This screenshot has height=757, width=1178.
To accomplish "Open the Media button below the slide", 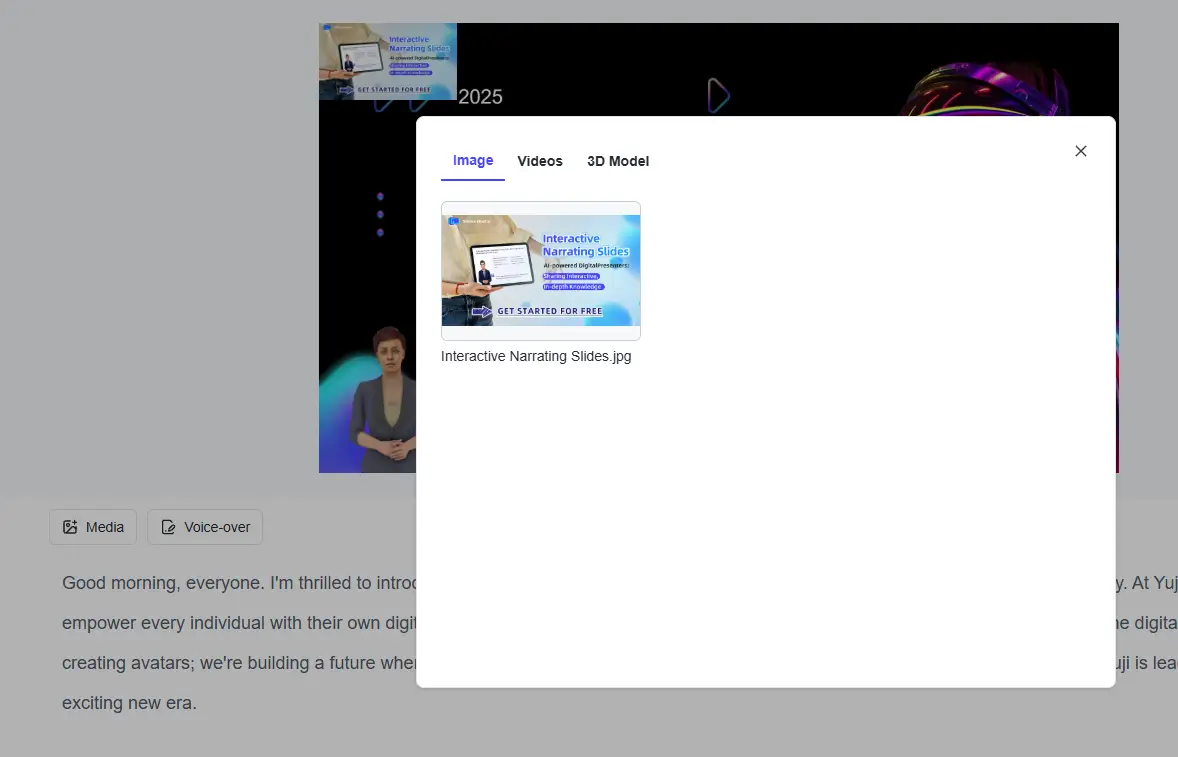I will pyautogui.click(x=93, y=527).
